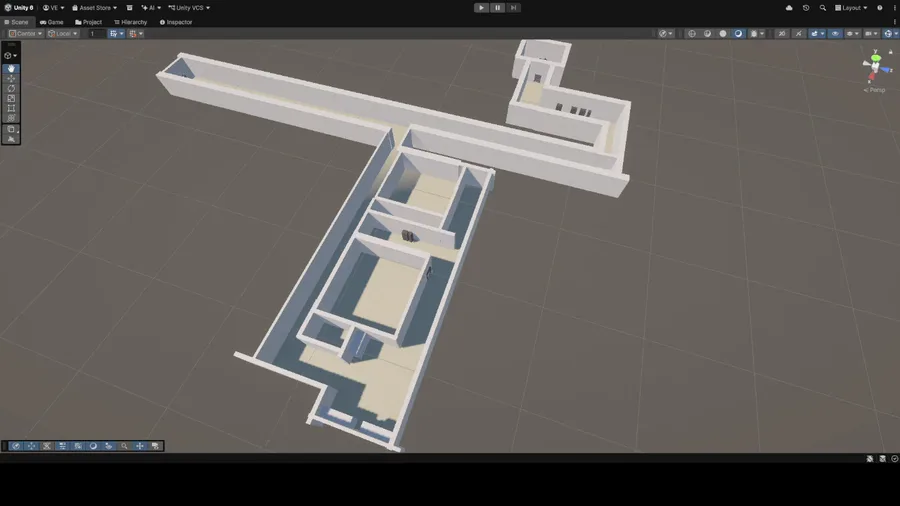
Task: Click the last icon in bottom overlay toolbar
Action: [155, 446]
